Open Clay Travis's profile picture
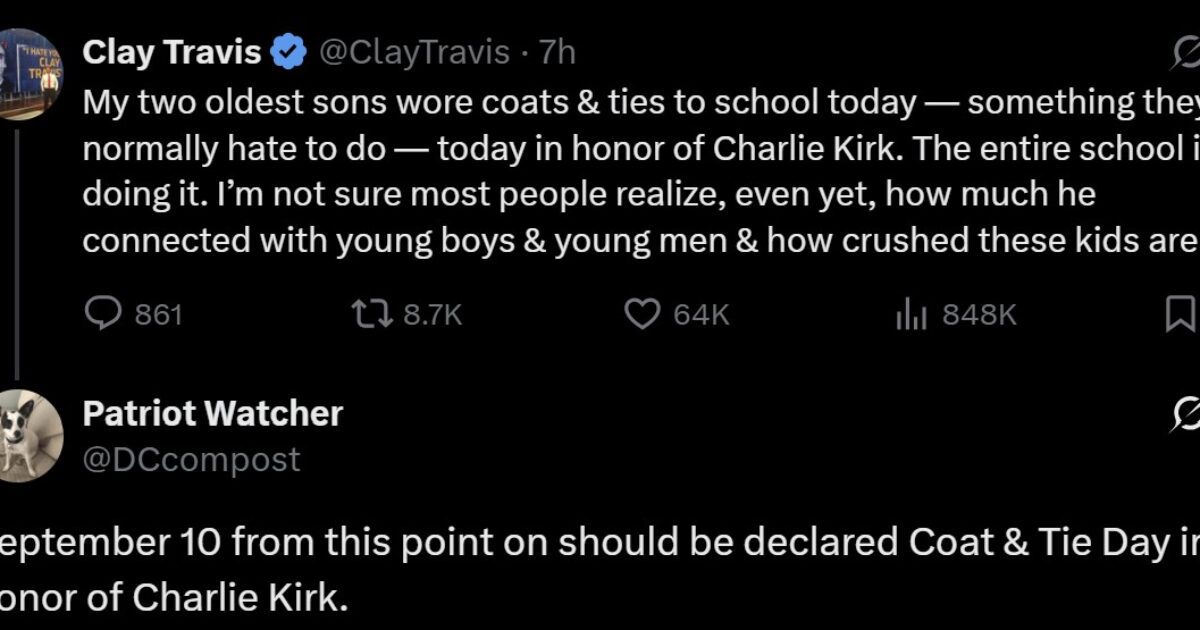Screen dimensions: 1200x630 (30, 76)
